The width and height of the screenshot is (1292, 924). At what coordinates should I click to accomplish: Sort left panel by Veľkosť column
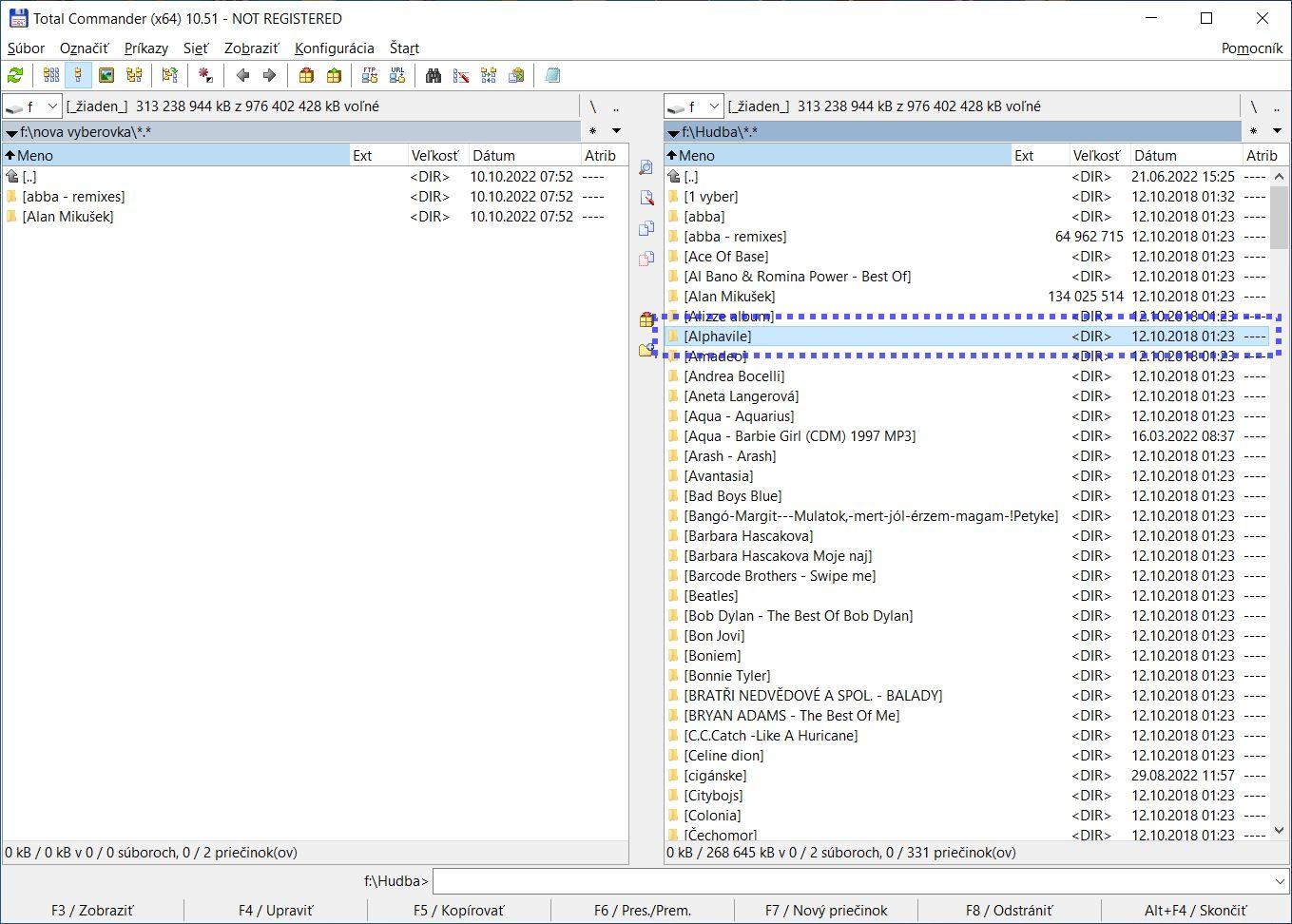coord(436,155)
